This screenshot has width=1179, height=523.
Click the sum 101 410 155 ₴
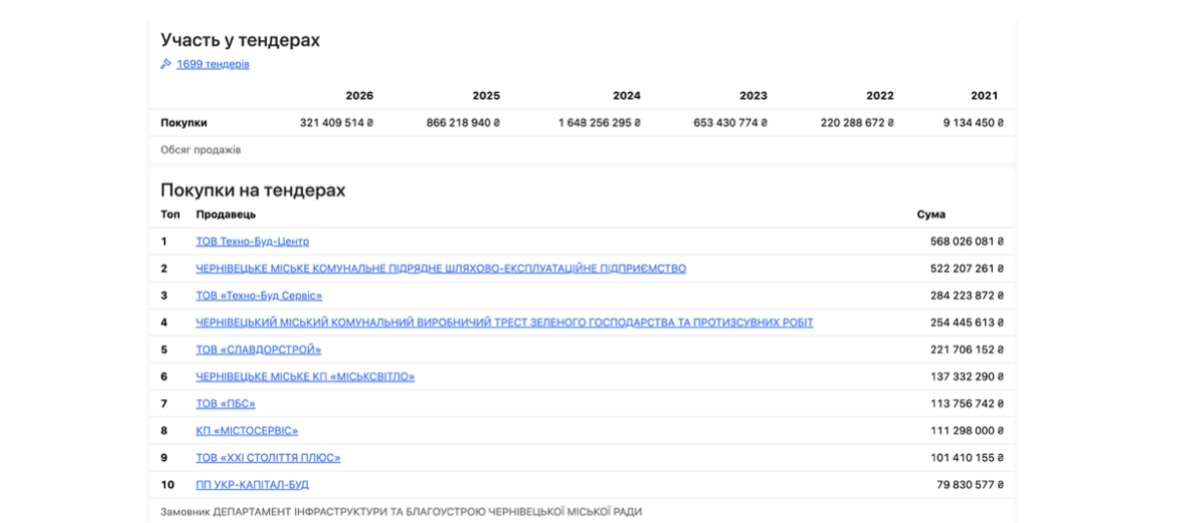[967, 458]
